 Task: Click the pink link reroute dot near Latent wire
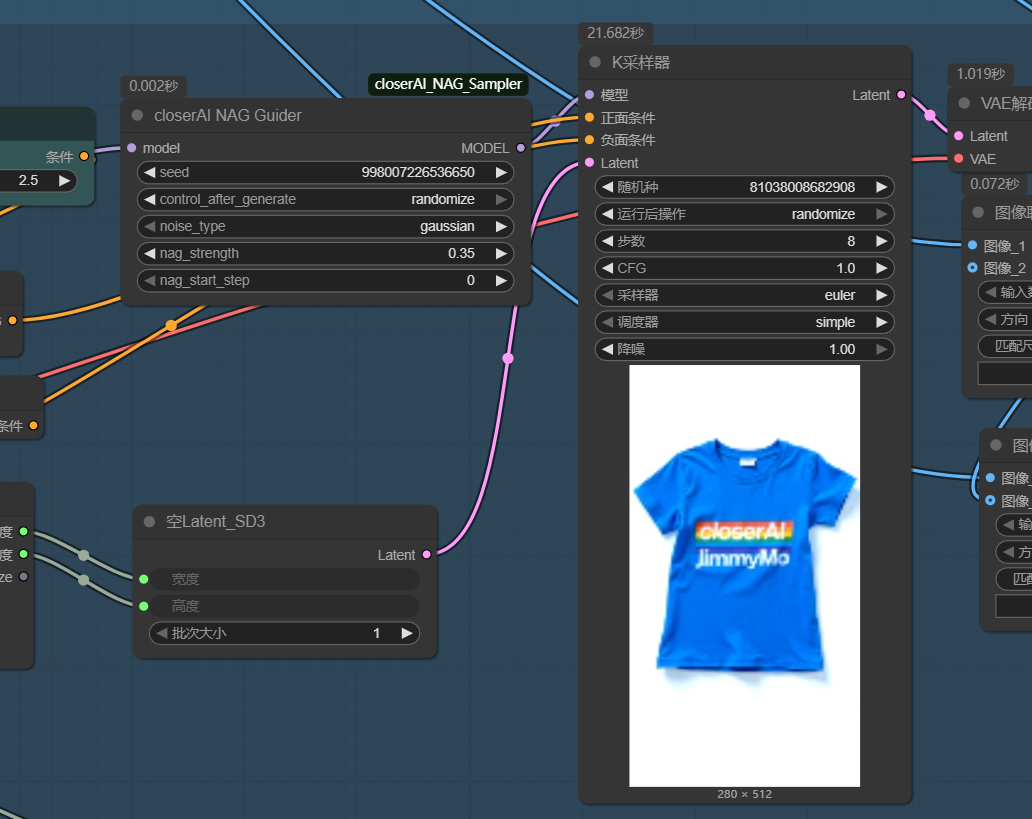[507, 358]
